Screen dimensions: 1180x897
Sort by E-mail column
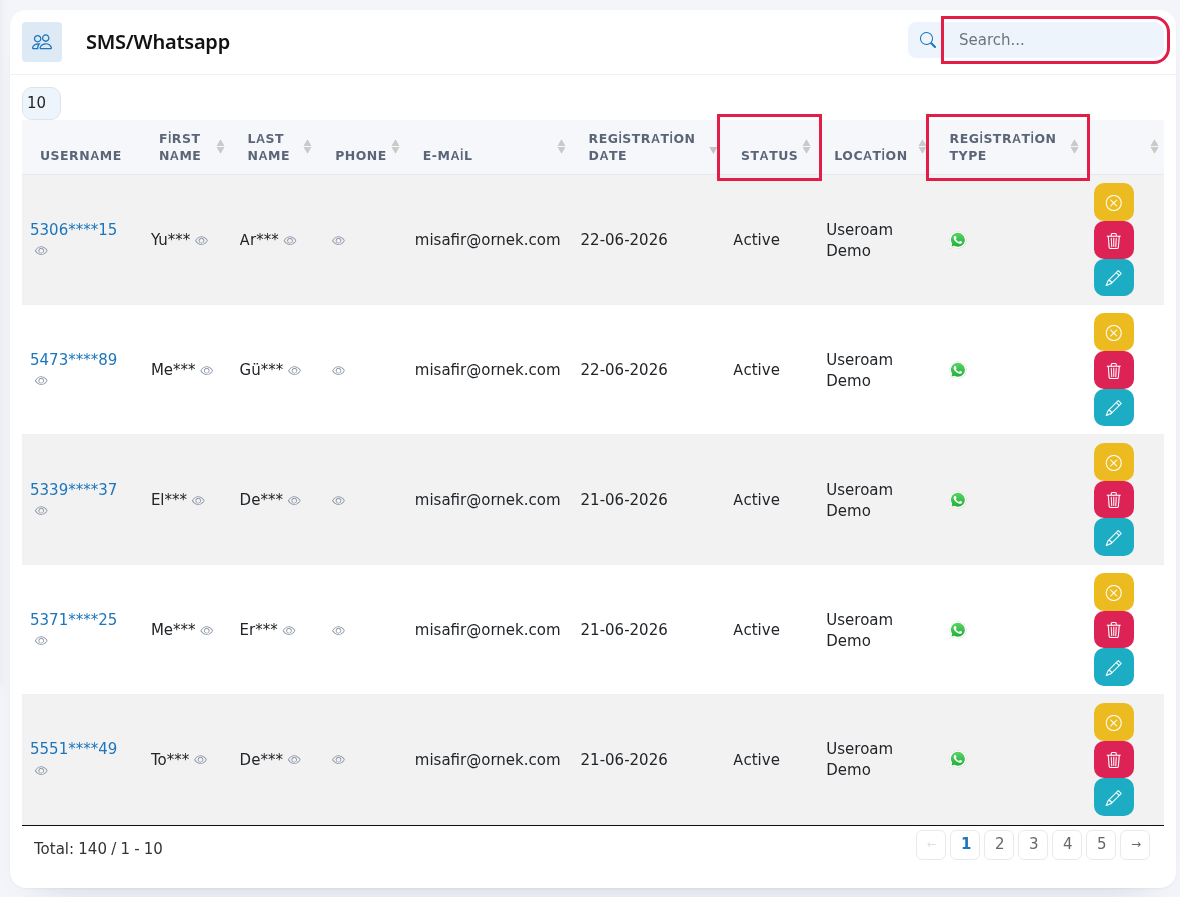pyautogui.click(x=493, y=147)
